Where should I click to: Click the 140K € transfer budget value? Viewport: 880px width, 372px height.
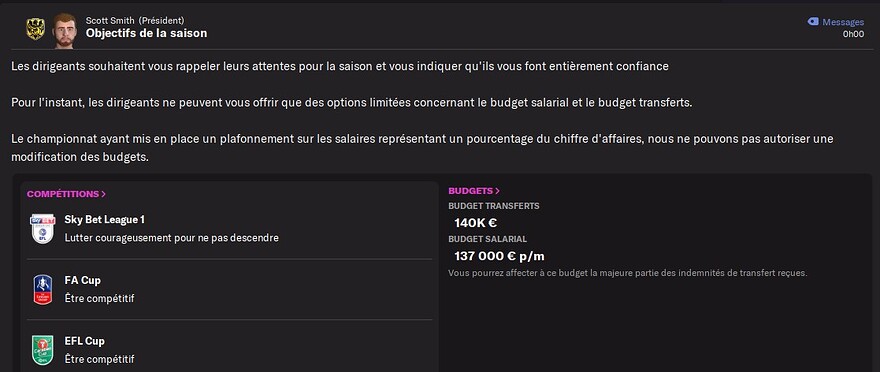tap(475, 223)
